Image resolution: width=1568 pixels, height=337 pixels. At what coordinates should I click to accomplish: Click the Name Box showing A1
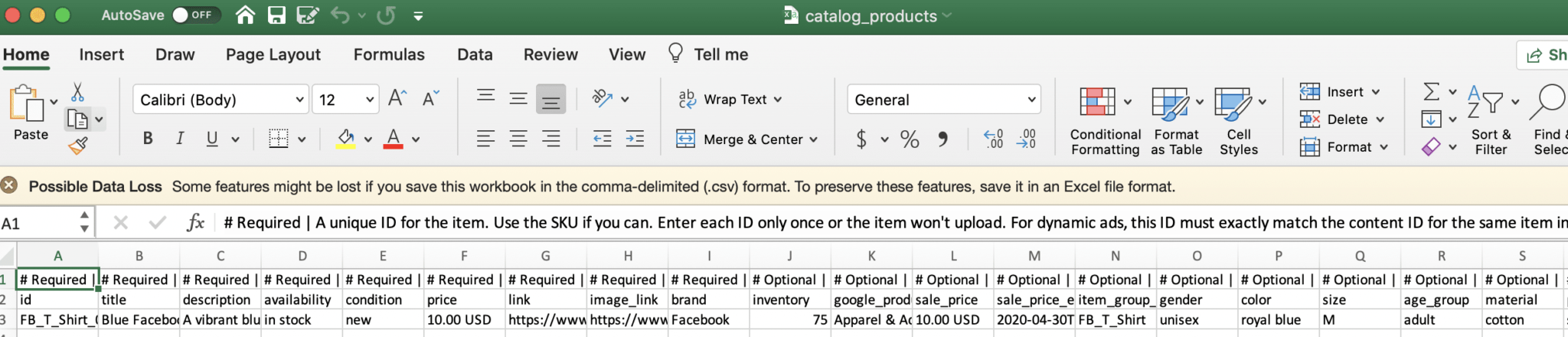pyautogui.click(x=38, y=223)
